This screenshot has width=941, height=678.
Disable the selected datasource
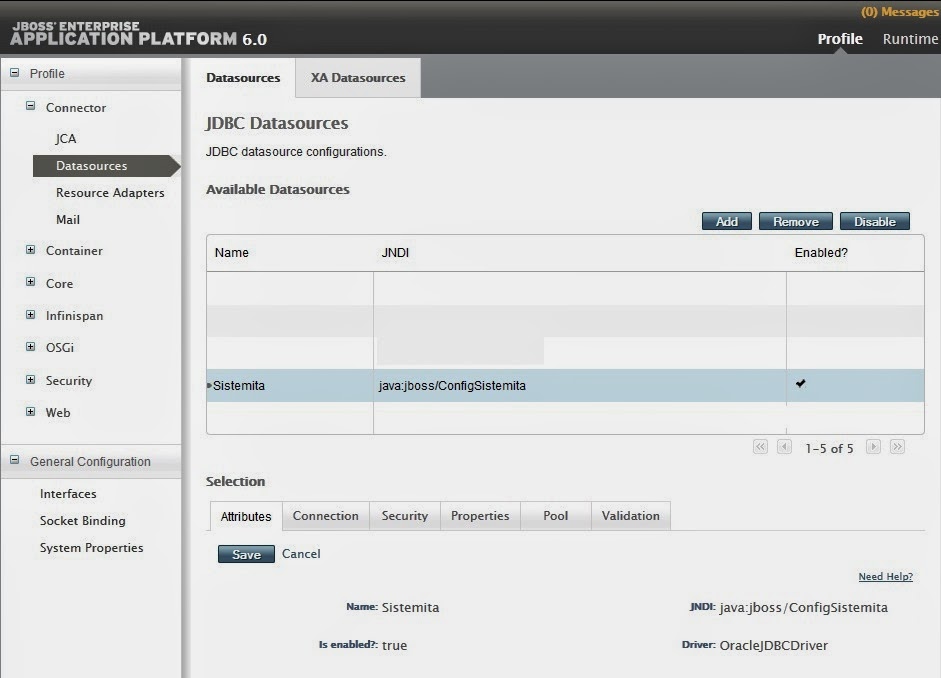875,221
